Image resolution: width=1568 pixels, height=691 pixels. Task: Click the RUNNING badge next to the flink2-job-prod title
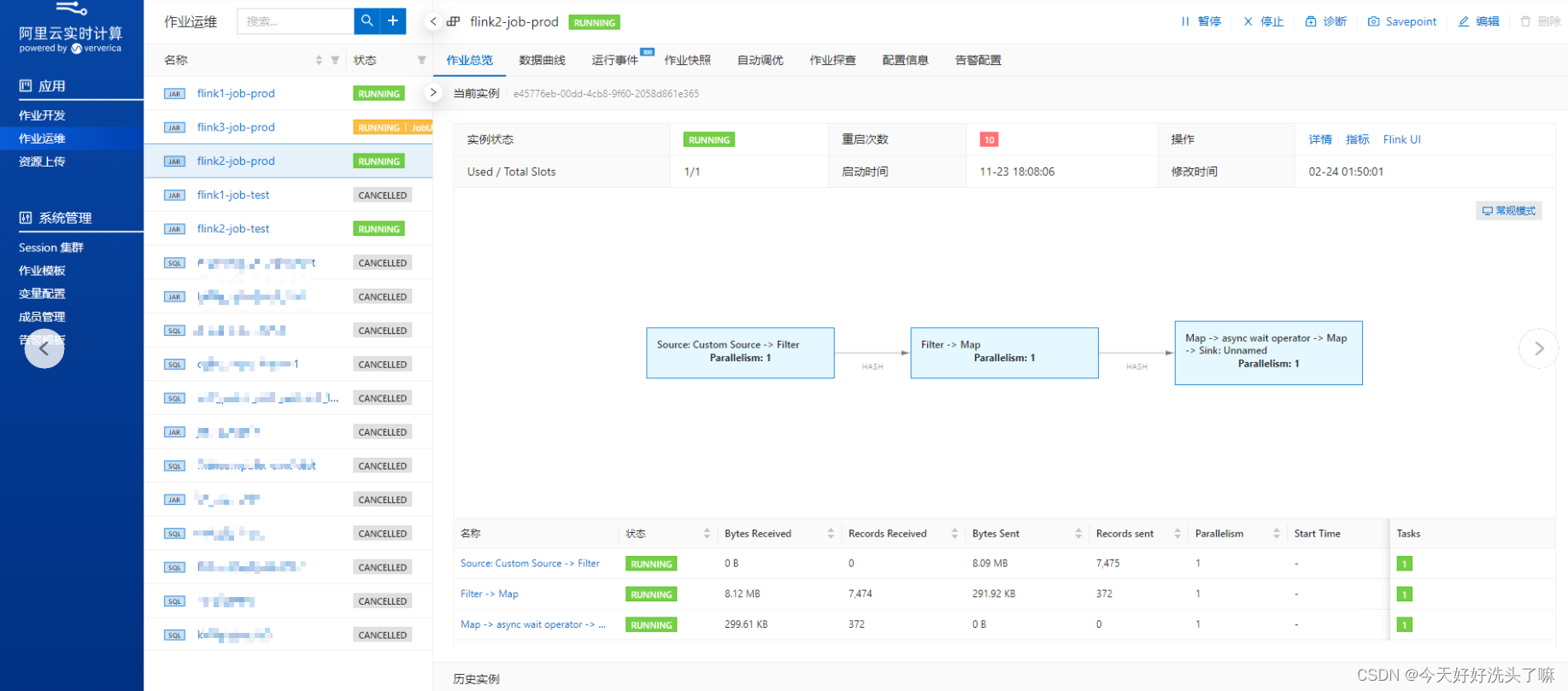pos(595,22)
